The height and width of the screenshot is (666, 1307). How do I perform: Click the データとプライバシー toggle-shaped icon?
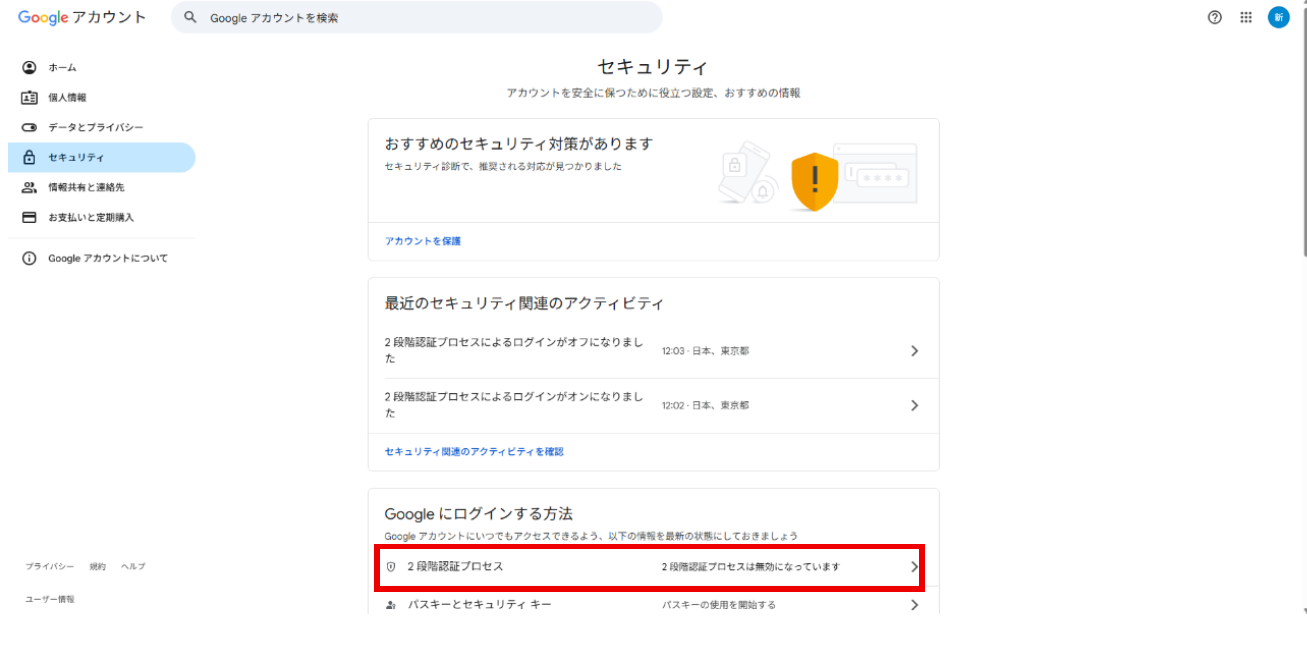29,127
